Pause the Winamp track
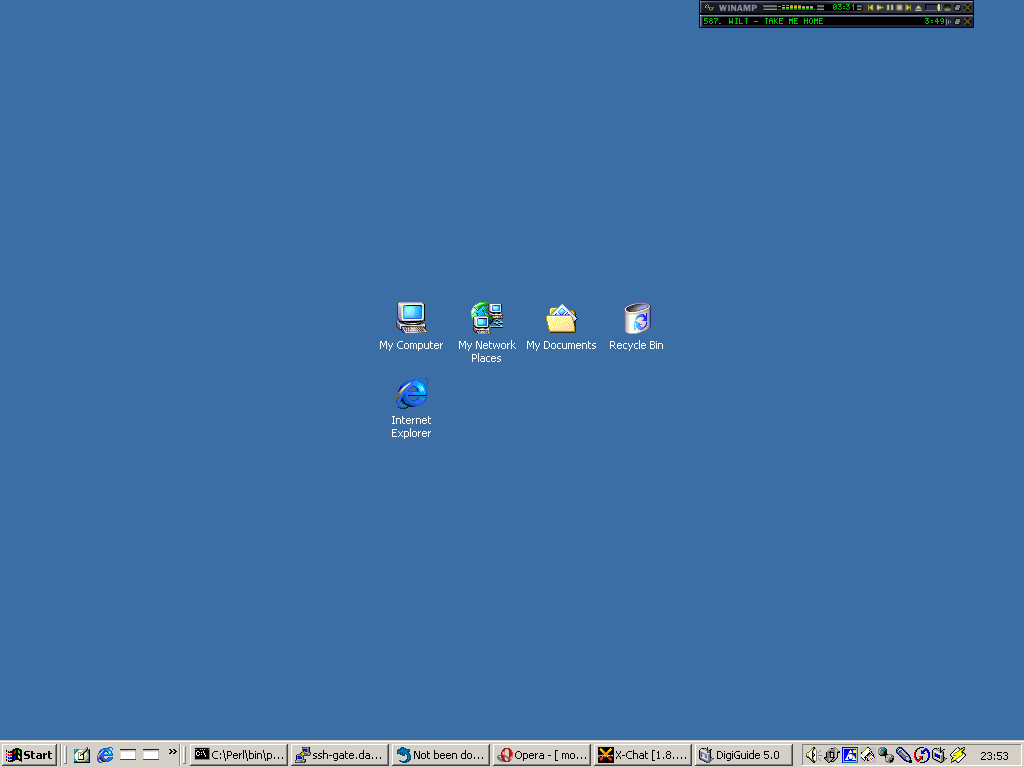Screen dimensions: 1024x768 tap(890, 7)
